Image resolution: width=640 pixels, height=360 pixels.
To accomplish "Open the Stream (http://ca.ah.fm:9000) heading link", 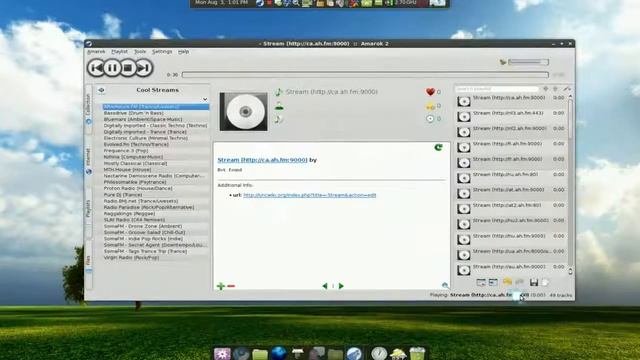I will coord(262,160).
